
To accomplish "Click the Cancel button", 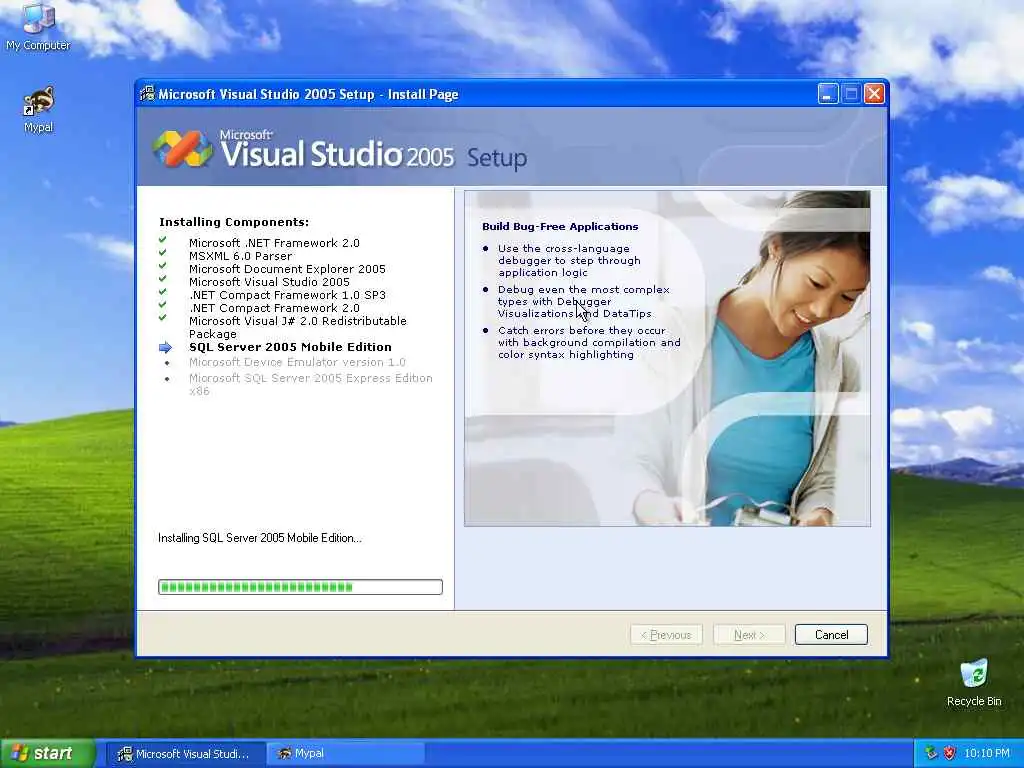I will pos(831,635).
